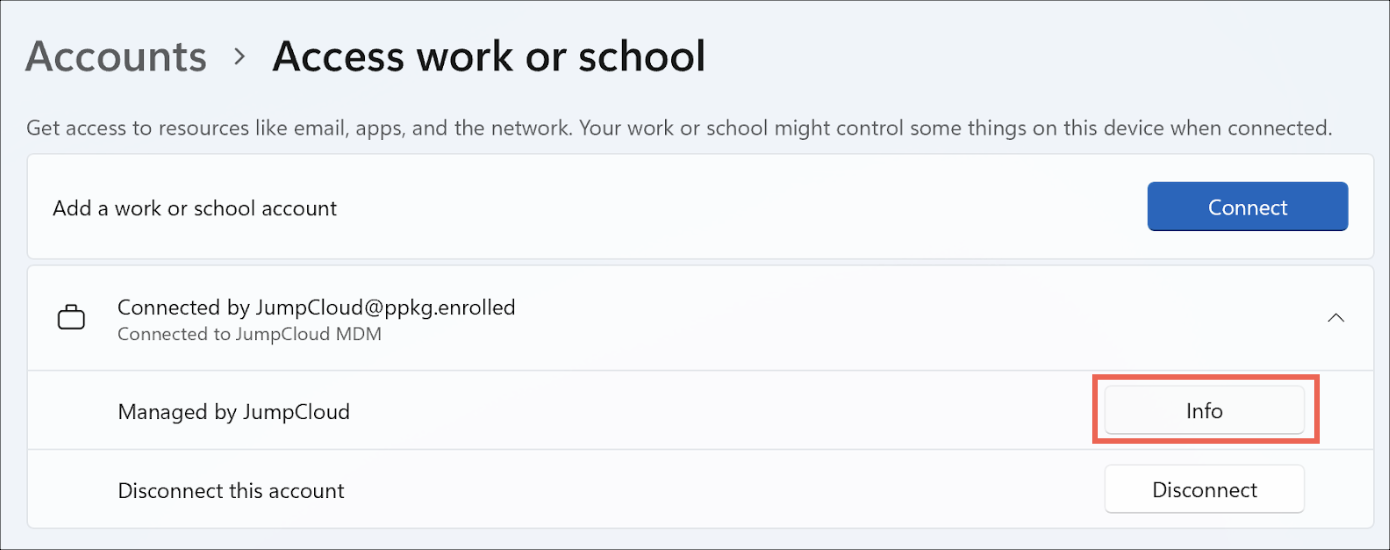Click the Add a work or school account label
Viewport: 1390px width, 550px height.
click(x=195, y=208)
